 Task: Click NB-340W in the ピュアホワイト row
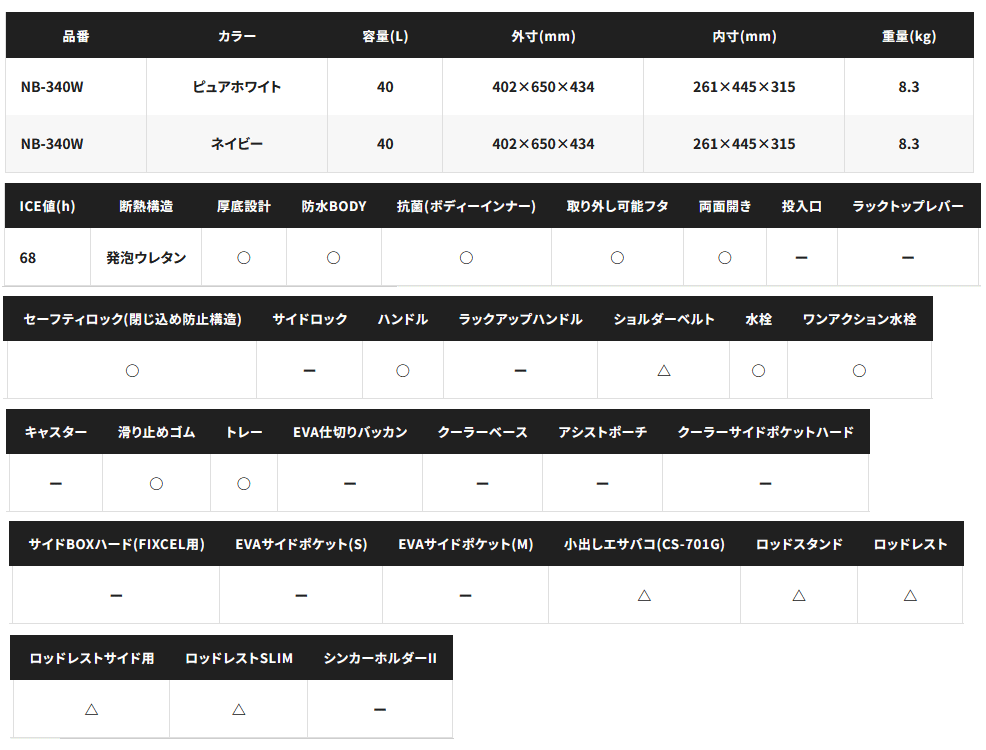[52, 87]
